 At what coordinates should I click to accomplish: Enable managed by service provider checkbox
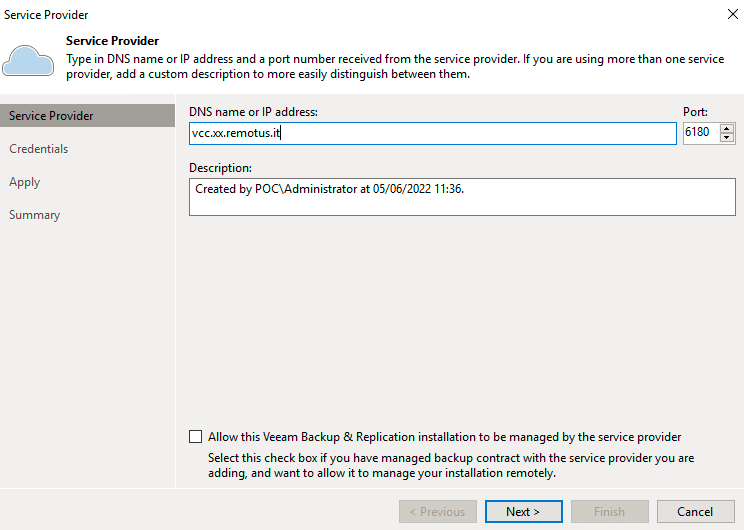point(195,437)
